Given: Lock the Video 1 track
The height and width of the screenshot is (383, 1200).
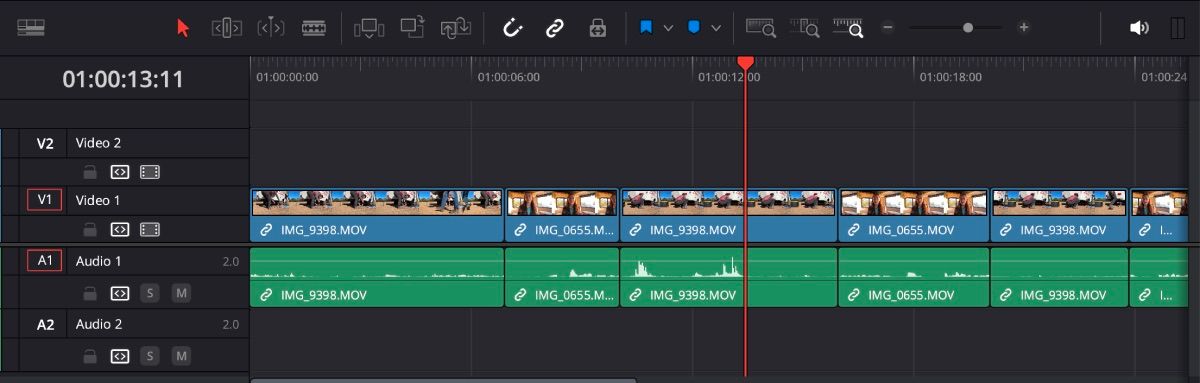Looking at the screenshot, I should point(90,229).
